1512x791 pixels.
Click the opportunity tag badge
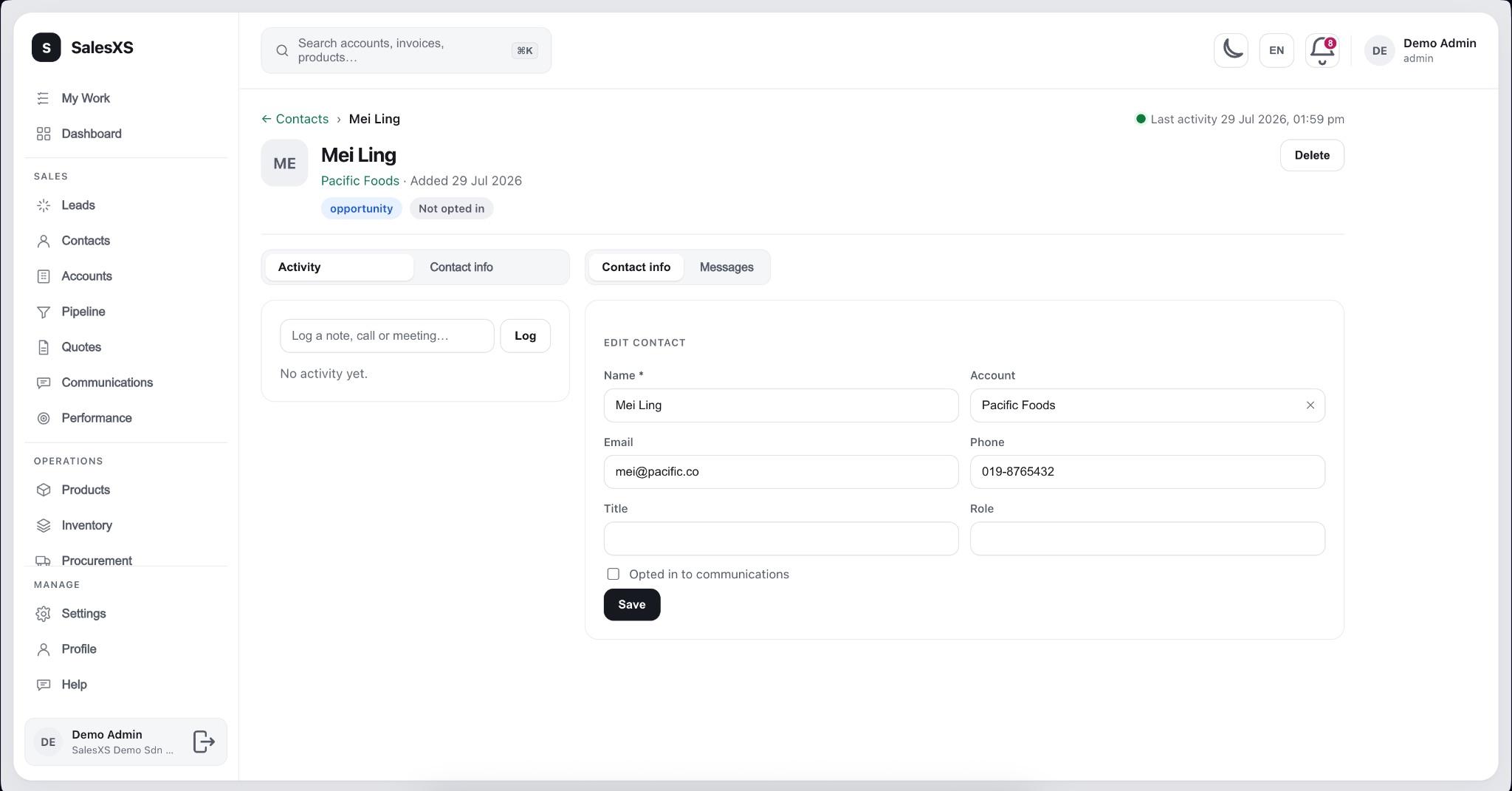[x=361, y=208]
